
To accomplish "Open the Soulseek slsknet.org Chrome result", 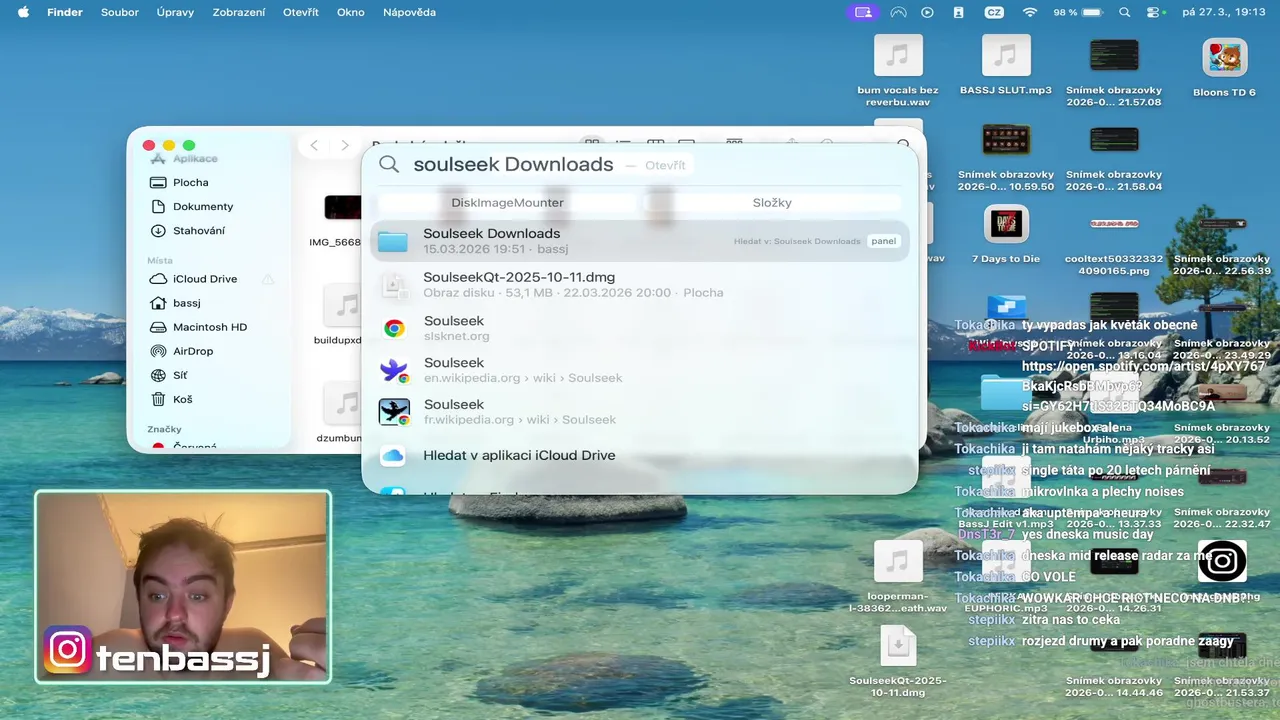I will pyautogui.click(x=639, y=328).
